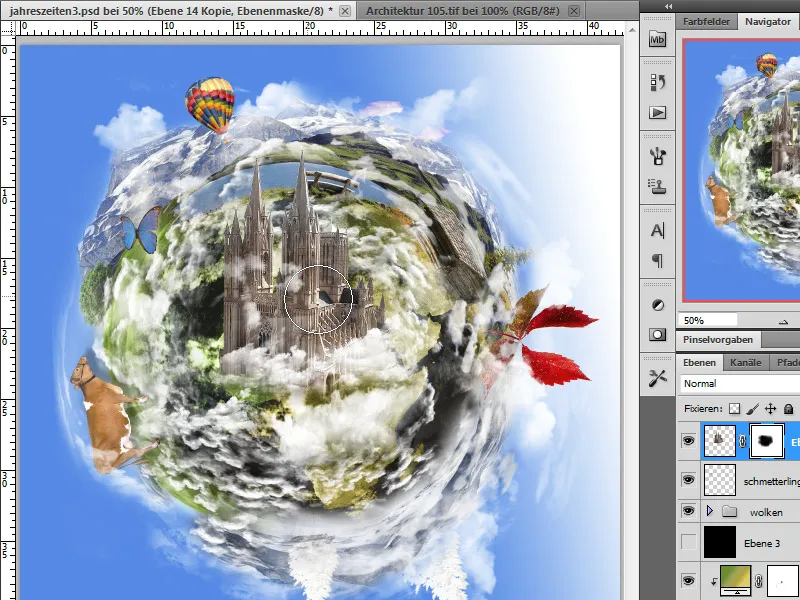Click the folder icon of the wolken group
Image resolution: width=800 pixels, height=600 pixels.
(730, 511)
